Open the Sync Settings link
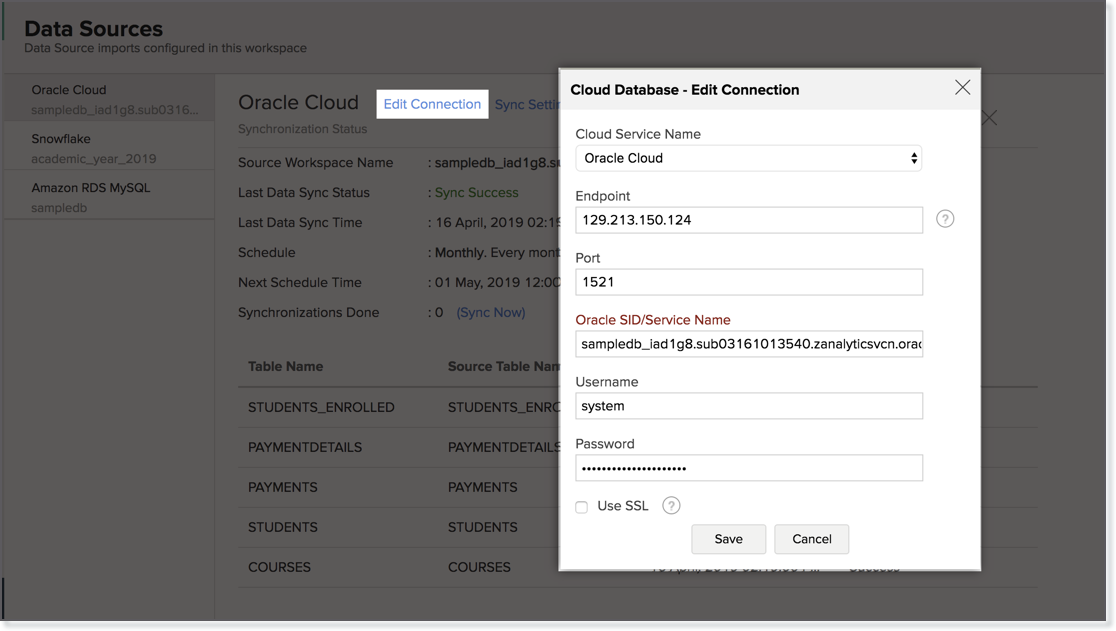 click(x=526, y=104)
